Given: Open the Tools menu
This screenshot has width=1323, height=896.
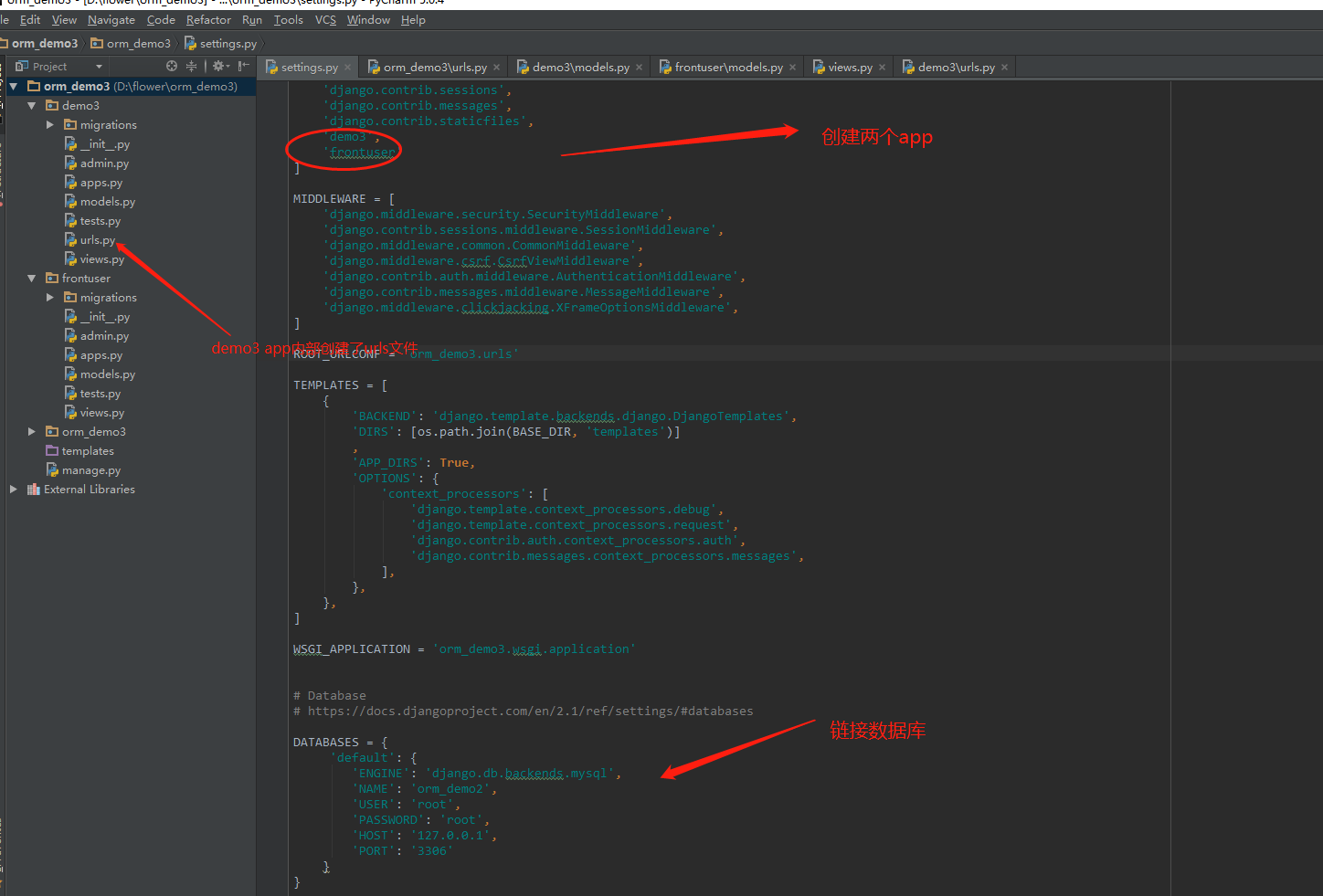Looking at the screenshot, I should (289, 20).
